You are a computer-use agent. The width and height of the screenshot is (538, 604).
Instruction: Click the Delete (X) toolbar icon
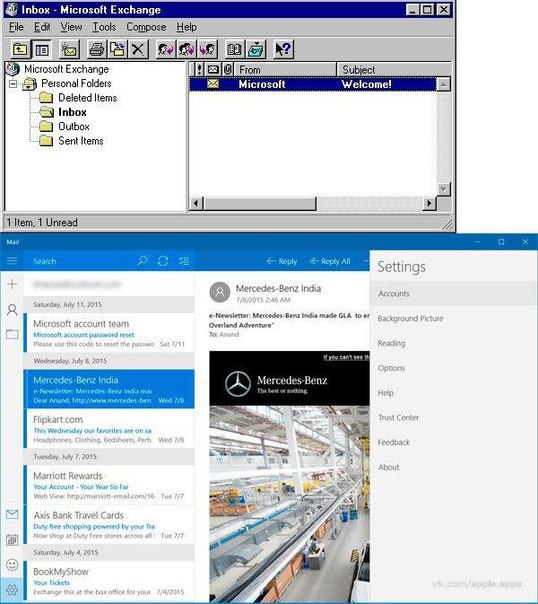pos(138,49)
